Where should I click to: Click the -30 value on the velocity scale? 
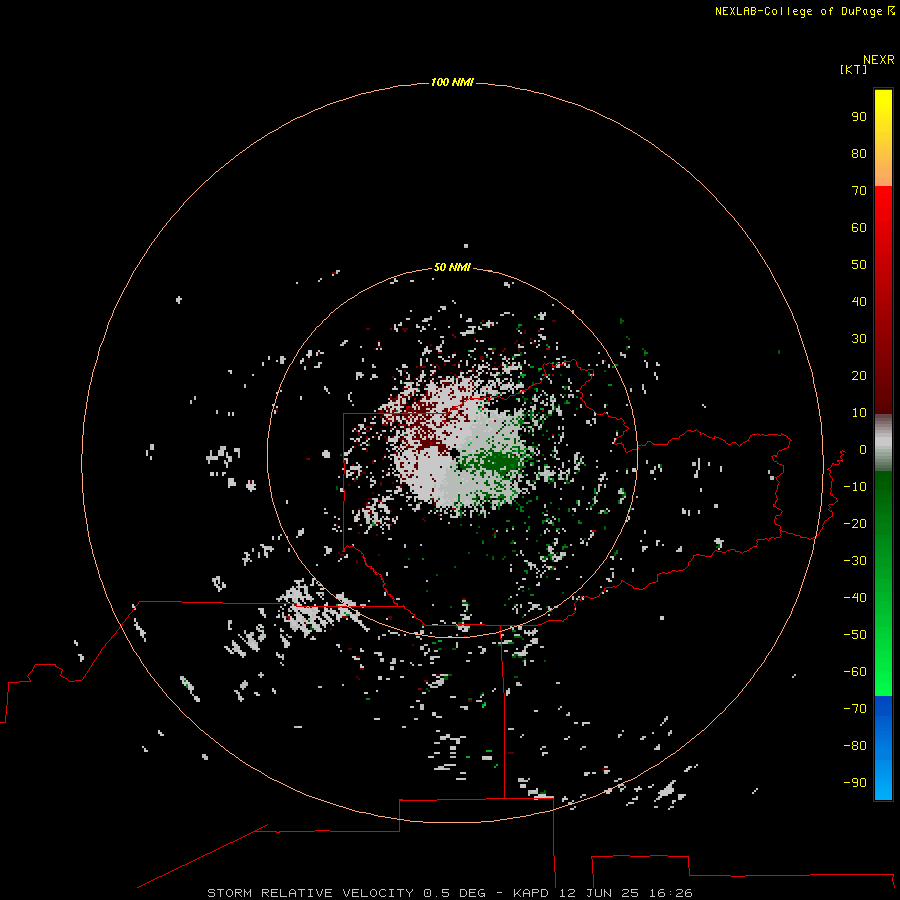[x=855, y=561]
